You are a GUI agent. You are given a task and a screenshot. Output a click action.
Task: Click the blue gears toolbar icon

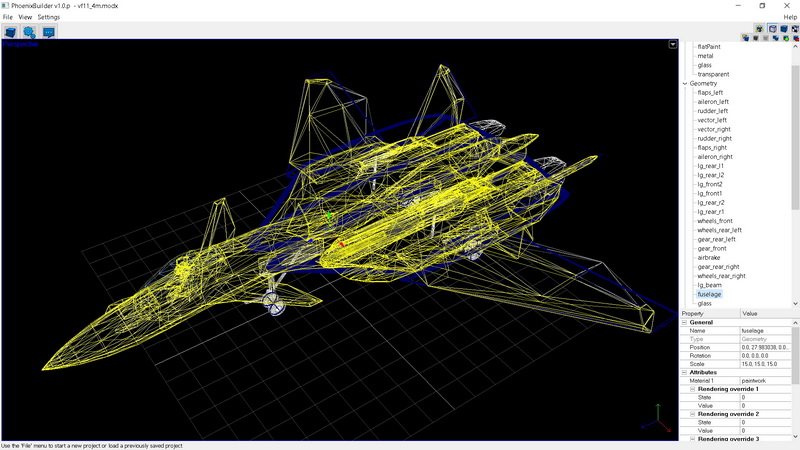pos(30,32)
